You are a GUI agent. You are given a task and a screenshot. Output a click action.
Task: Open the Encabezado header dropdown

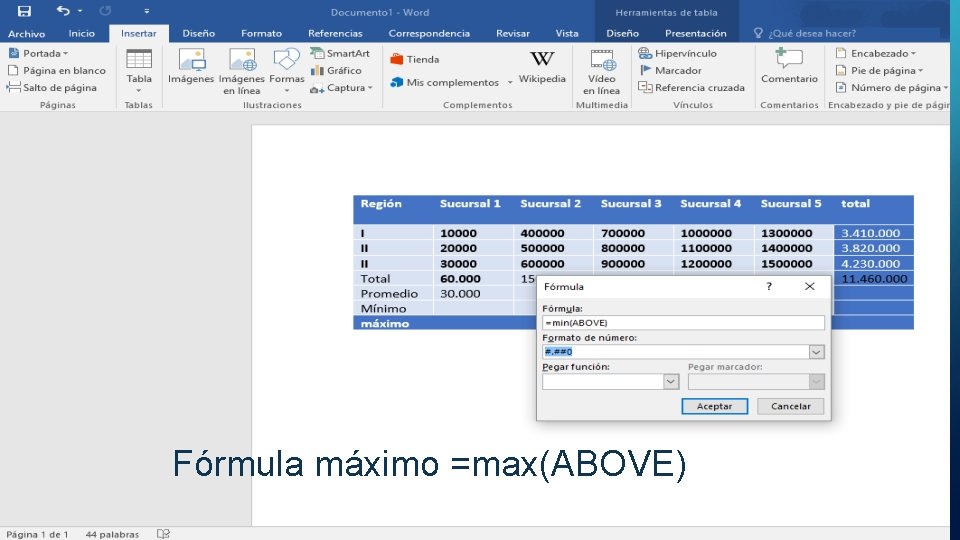pos(876,53)
